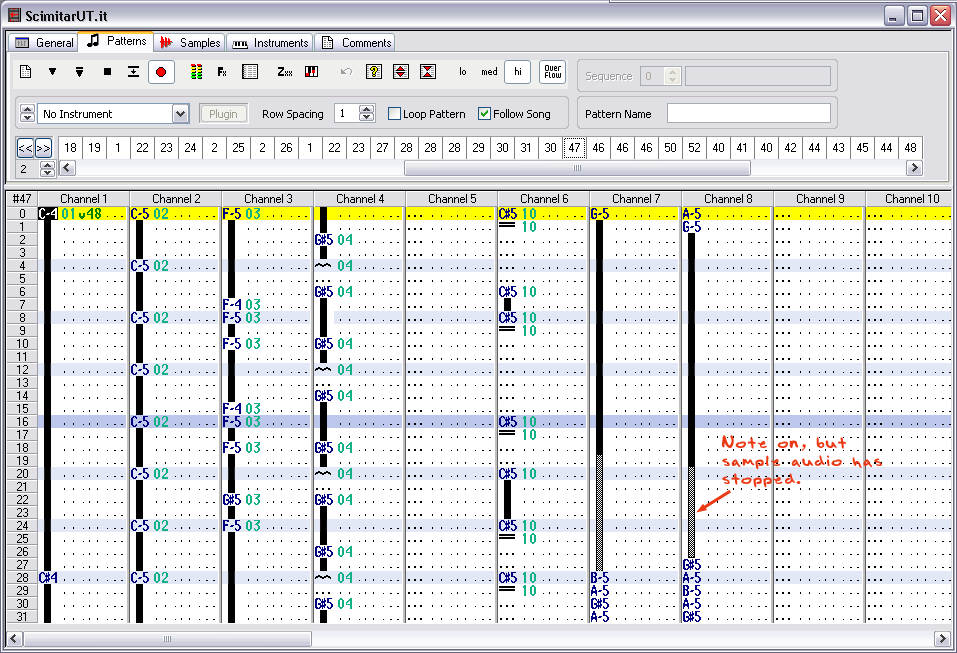The width and height of the screenshot is (957, 653).
Task: Click the Zxx macro icon
Action: click(x=285, y=72)
